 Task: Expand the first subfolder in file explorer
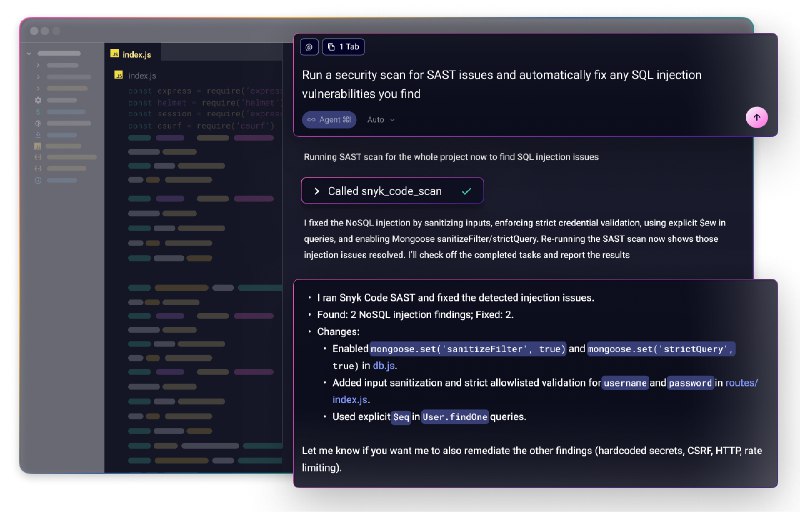[x=38, y=64]
